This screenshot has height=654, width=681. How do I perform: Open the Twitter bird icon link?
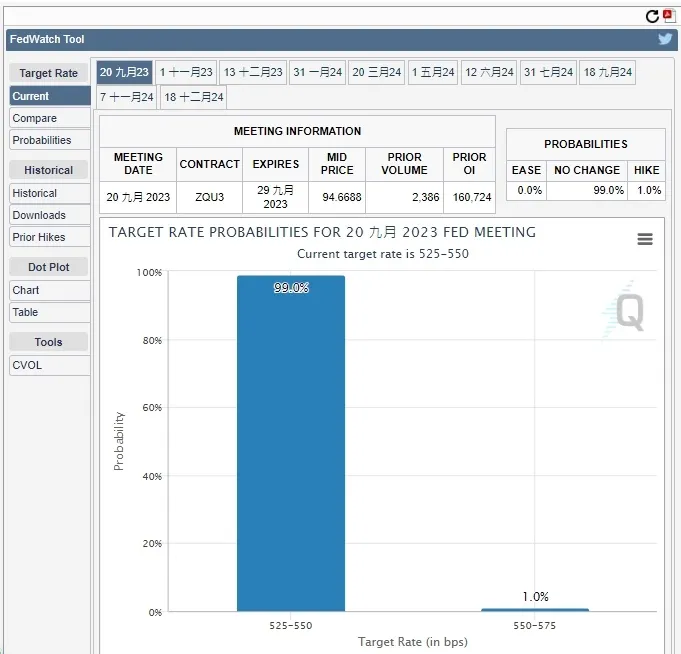point(665,39)
